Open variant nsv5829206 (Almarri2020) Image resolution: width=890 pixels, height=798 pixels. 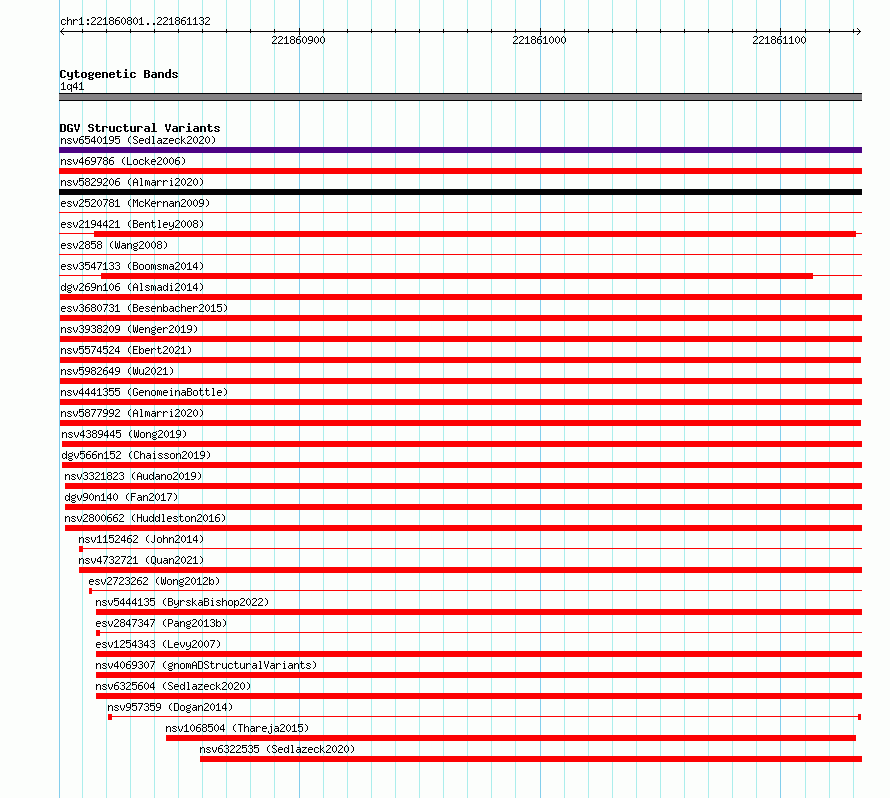pyautogui.click(x=132, y=182)
